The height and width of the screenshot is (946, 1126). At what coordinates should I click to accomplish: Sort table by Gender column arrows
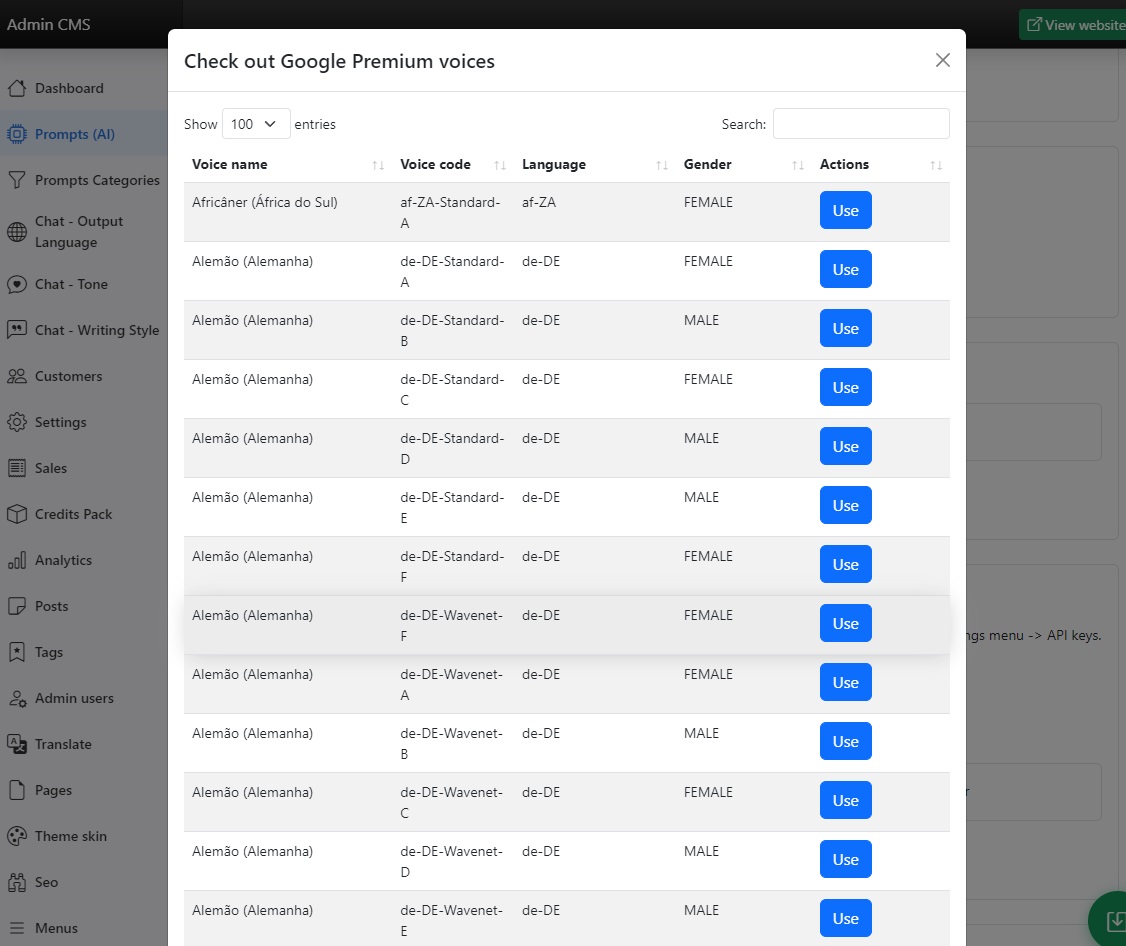coord(797,165)
